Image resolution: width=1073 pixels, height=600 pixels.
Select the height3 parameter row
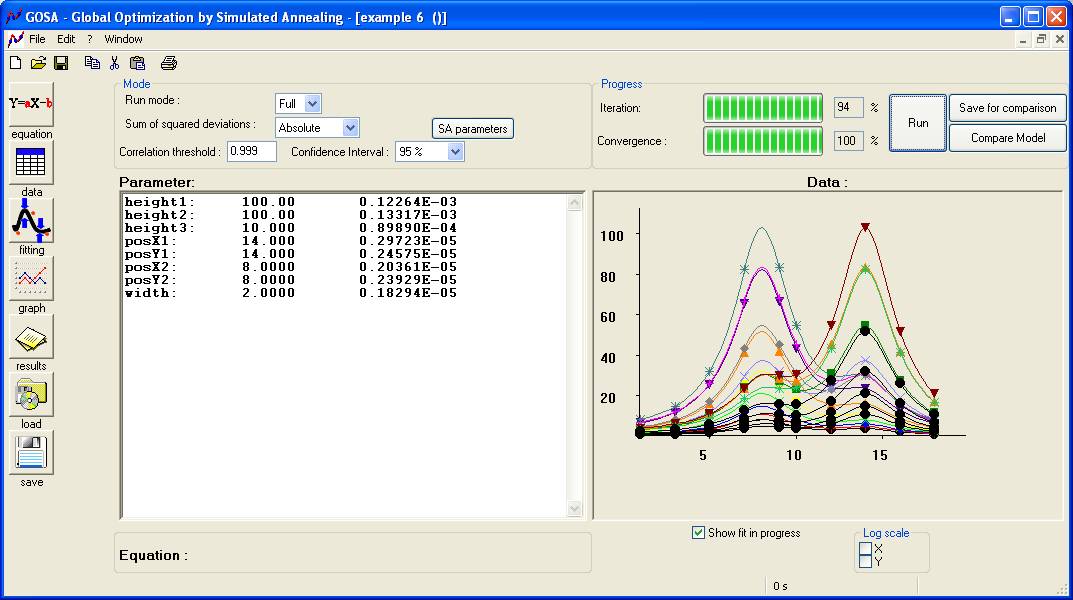pos(291,228)
